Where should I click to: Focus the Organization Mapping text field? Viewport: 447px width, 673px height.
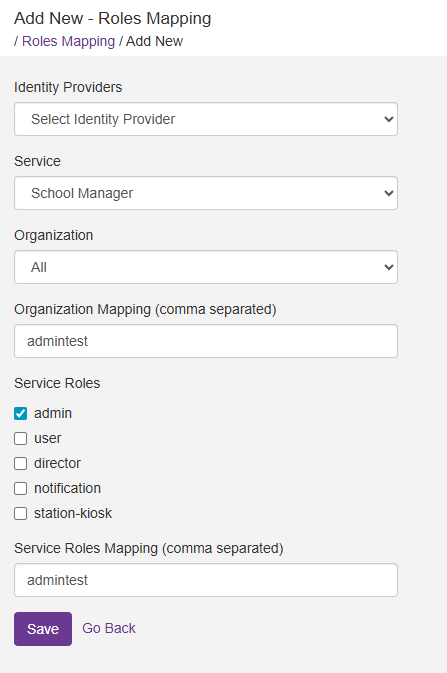click(206, 341)
